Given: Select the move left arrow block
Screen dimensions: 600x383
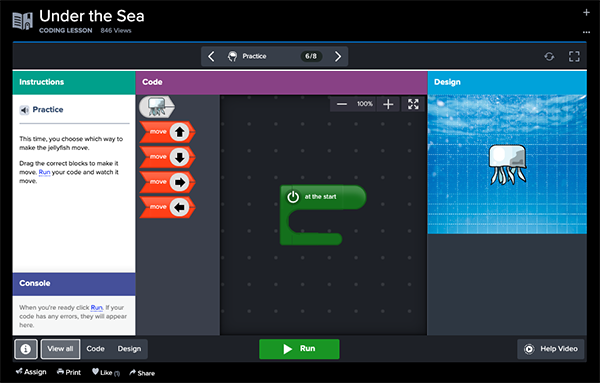Looking at the screenshot, I should pos(168,207).
